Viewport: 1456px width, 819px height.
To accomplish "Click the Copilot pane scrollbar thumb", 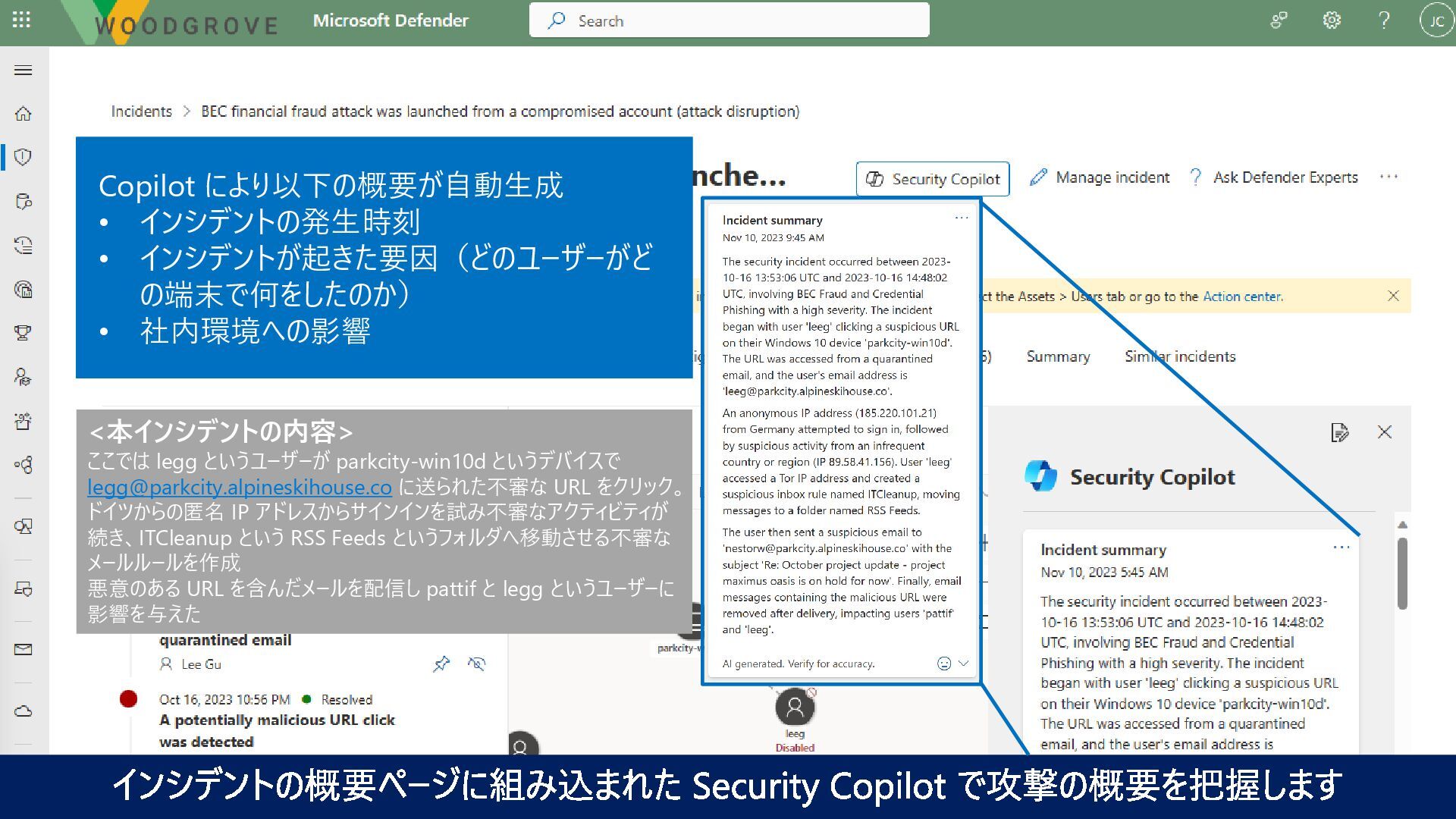I will click(1402, 573).
